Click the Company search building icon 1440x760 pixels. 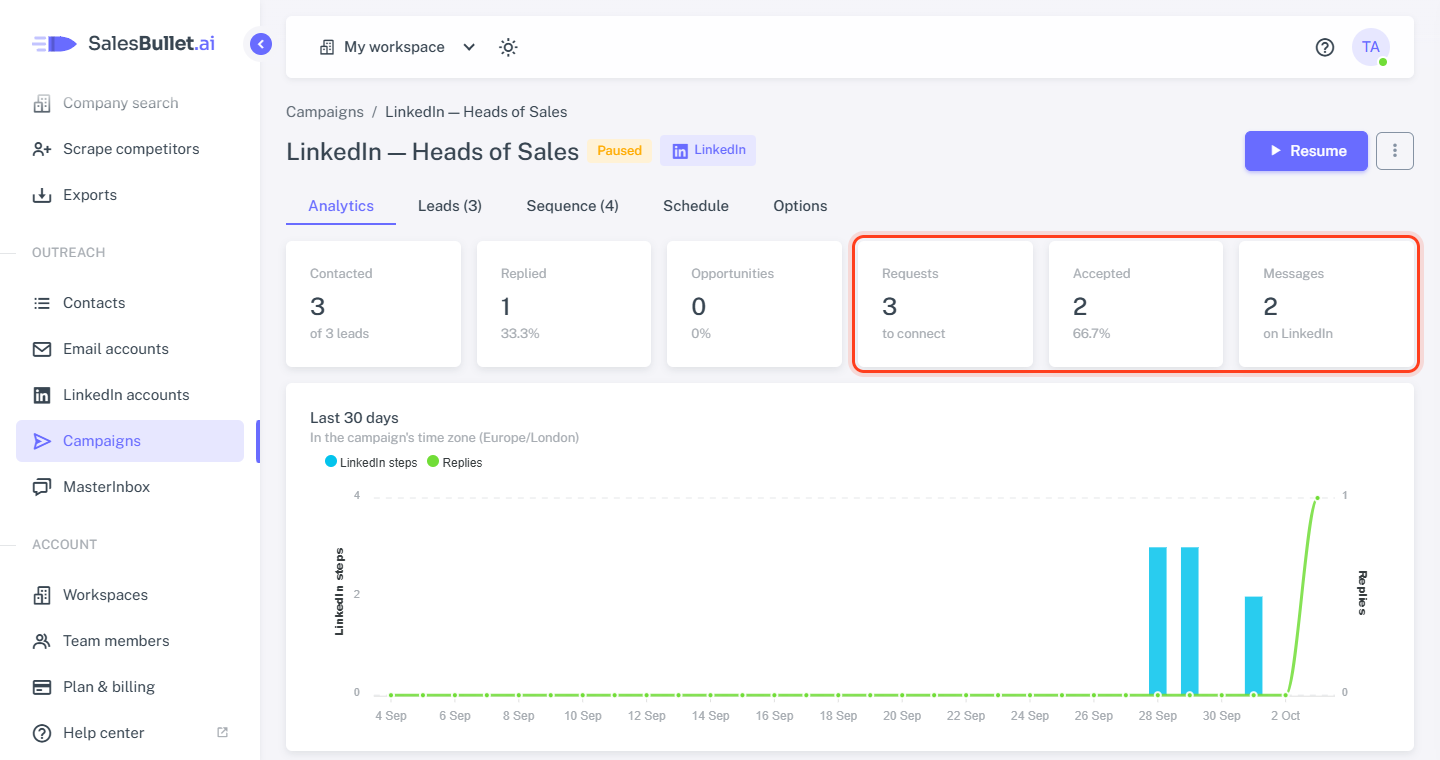pyautogui.click(x=42, y=103)
